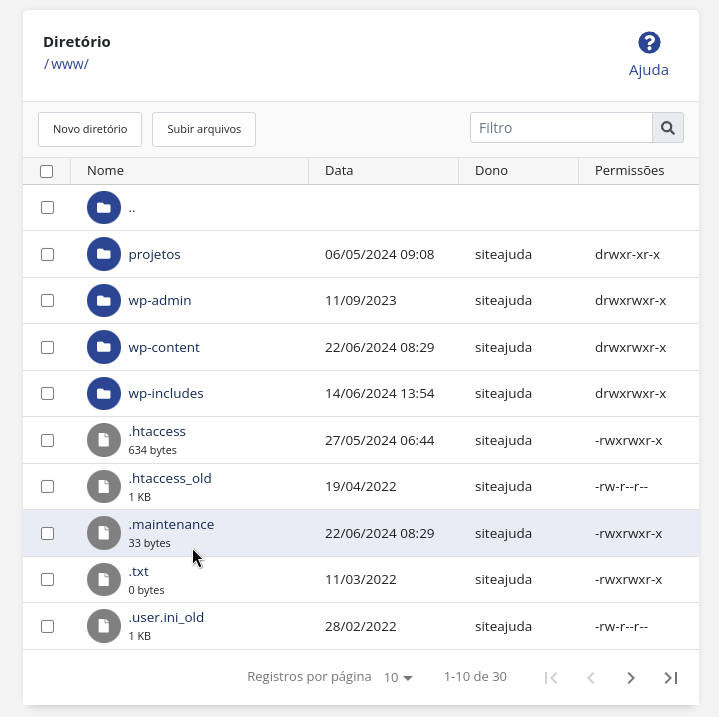Screen dimensions: 719x717
Task: Click the .txt file icon
Action: coord(104,579)
